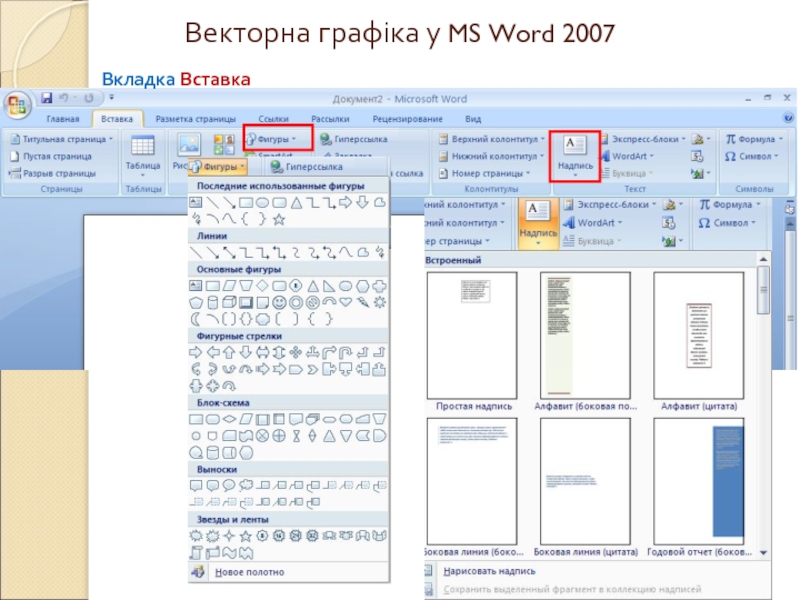Image resolution: width=800 pixels, height=600 pixels.
Task: Expand the Верхний колонтитул dropdown
Action: [x=492, y=139]
